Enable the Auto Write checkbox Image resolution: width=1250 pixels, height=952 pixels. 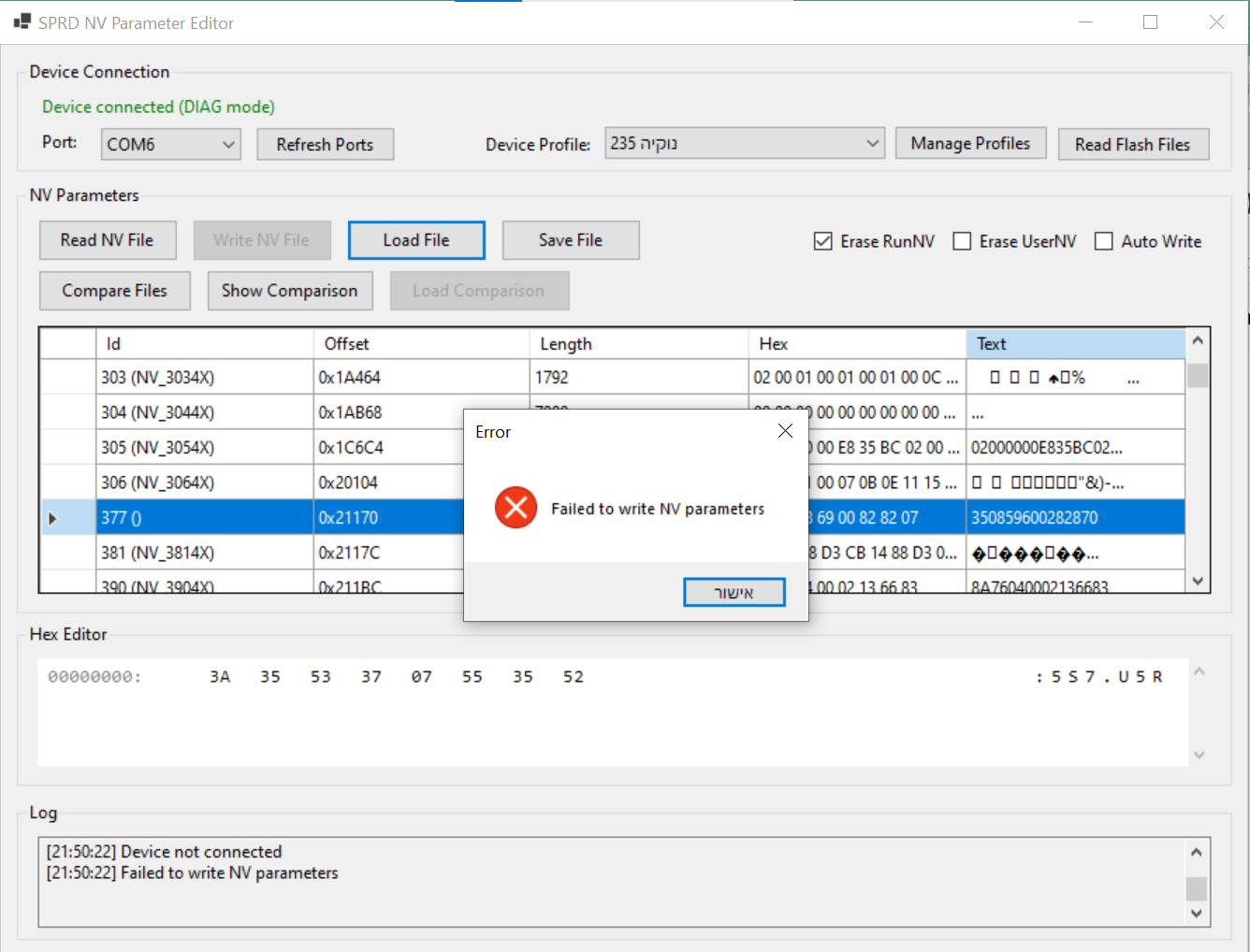(1104, 241)
